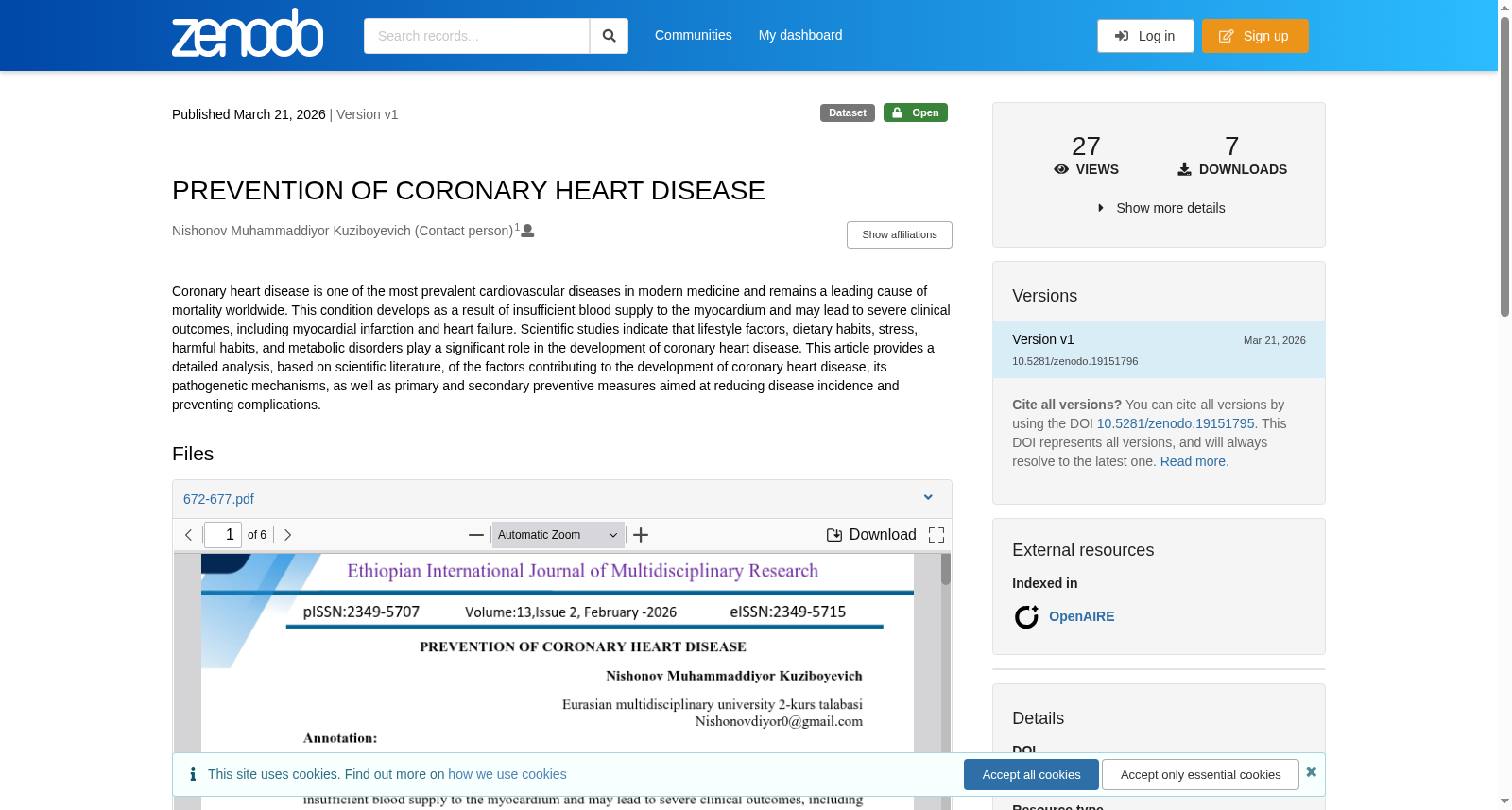This screenshot has height=810, width=1512.
Task: Focus the Search records input field
Action: [x=476, y=36]
